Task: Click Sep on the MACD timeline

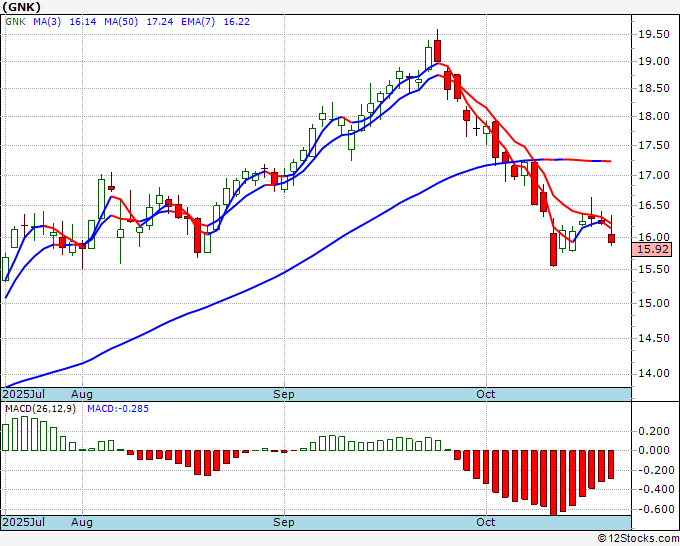Action: tap(284, 522)
